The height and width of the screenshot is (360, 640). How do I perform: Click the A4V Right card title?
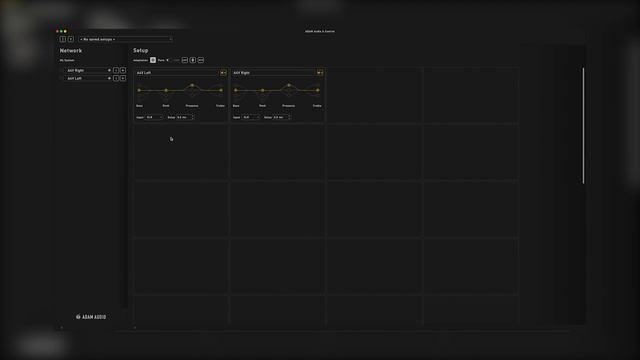tap(241, 73)
